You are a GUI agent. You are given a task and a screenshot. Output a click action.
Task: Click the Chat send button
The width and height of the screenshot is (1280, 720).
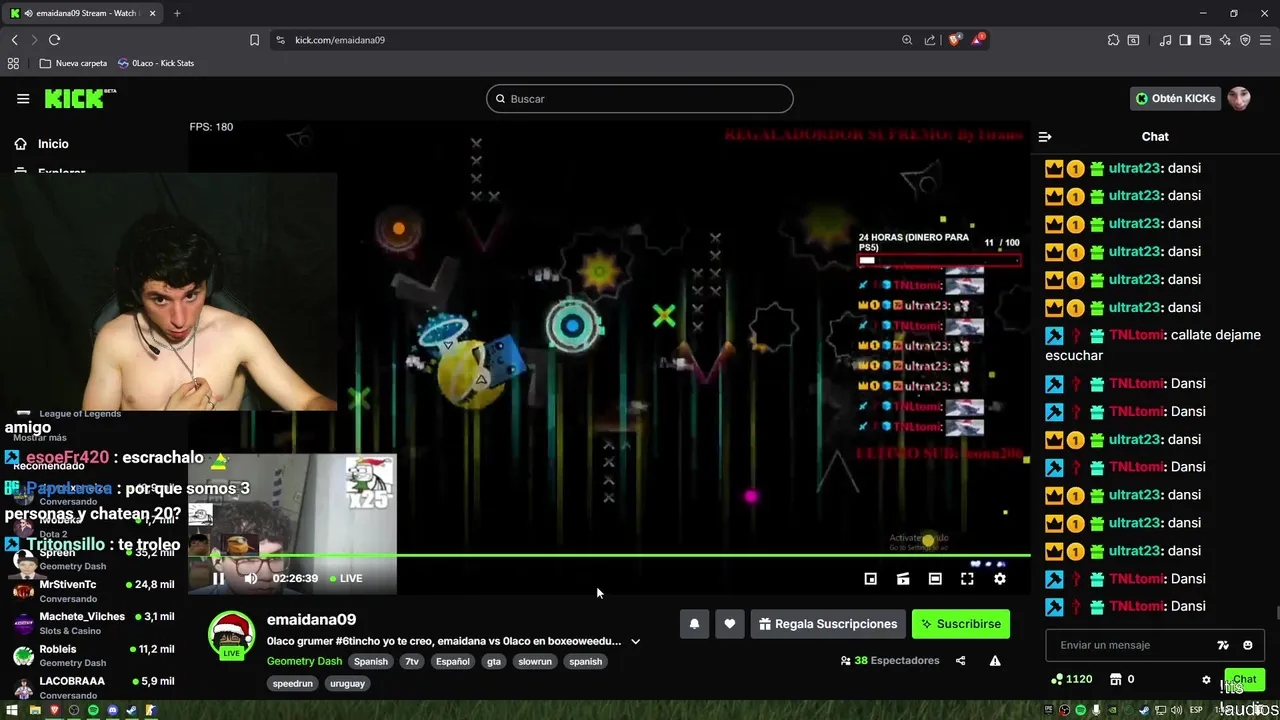point(1243,679)
